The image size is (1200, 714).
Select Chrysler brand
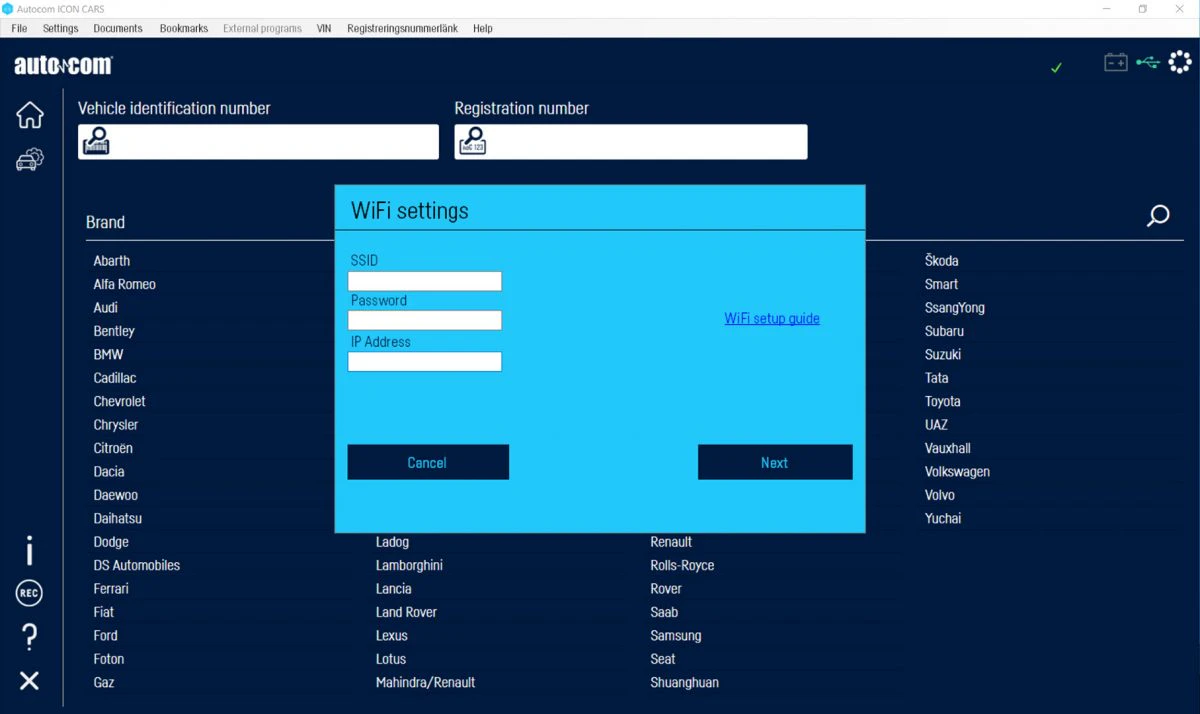(x=116, y=425)
